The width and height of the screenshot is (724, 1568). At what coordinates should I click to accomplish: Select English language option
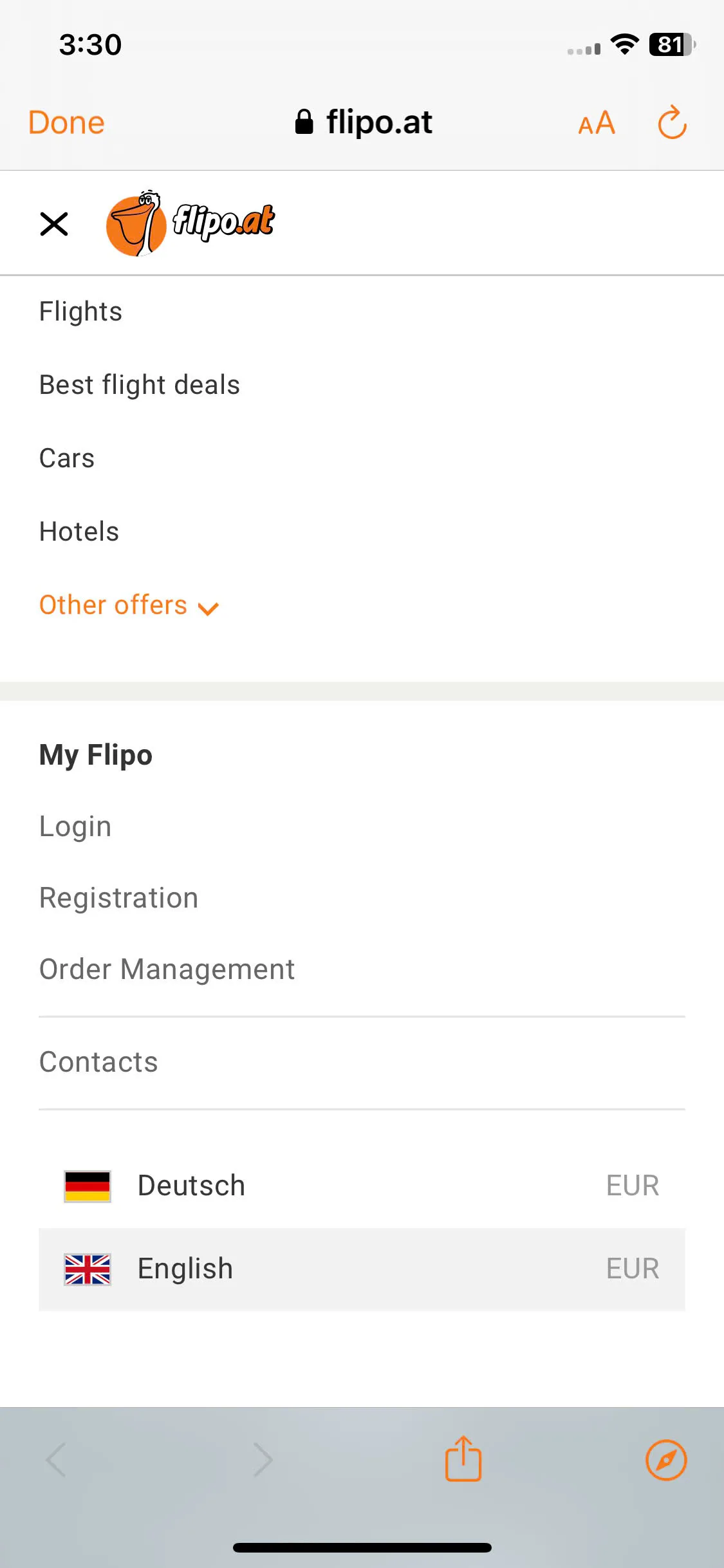tap(362, 1269)
